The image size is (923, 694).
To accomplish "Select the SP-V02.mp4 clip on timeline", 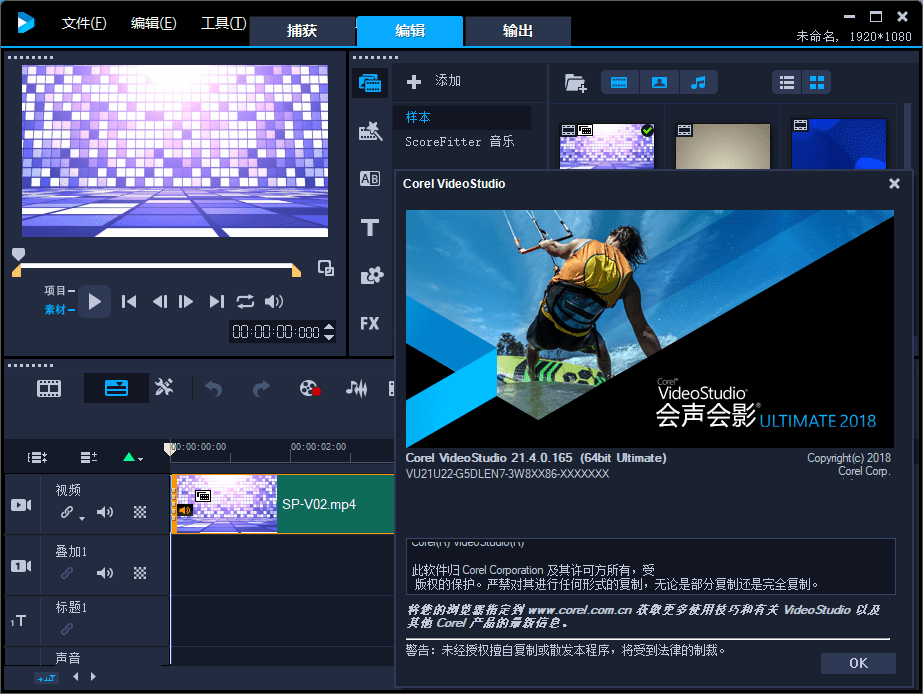I will click(x=283, y=504).
